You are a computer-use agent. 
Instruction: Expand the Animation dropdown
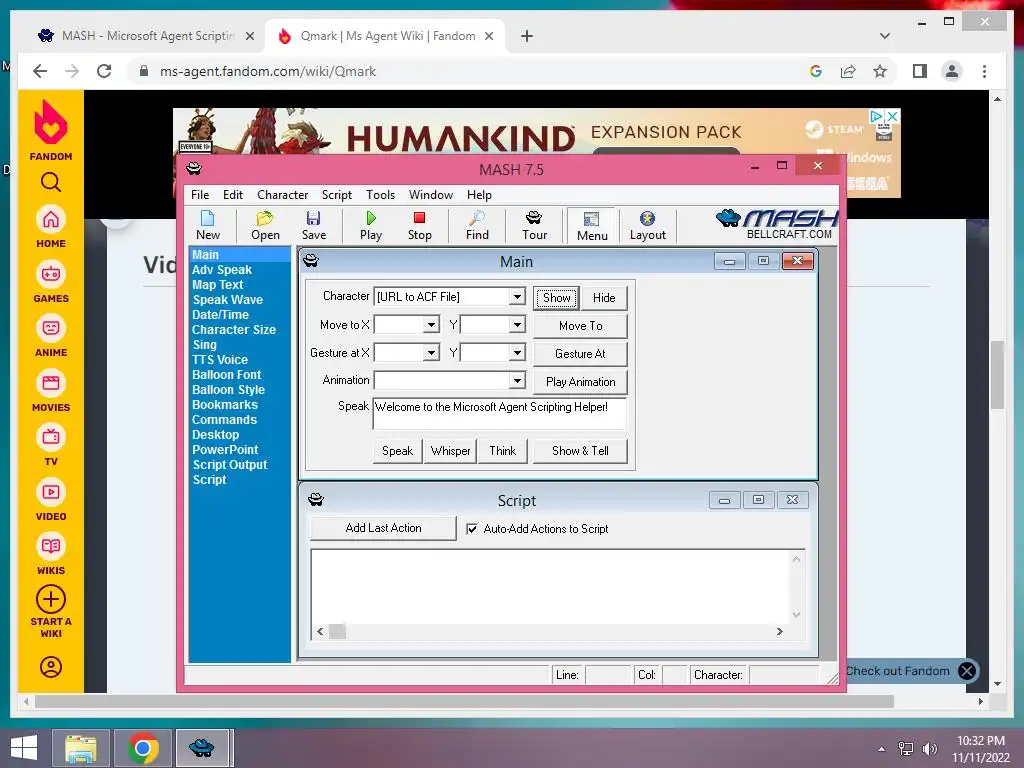click(x=517, y=380)
